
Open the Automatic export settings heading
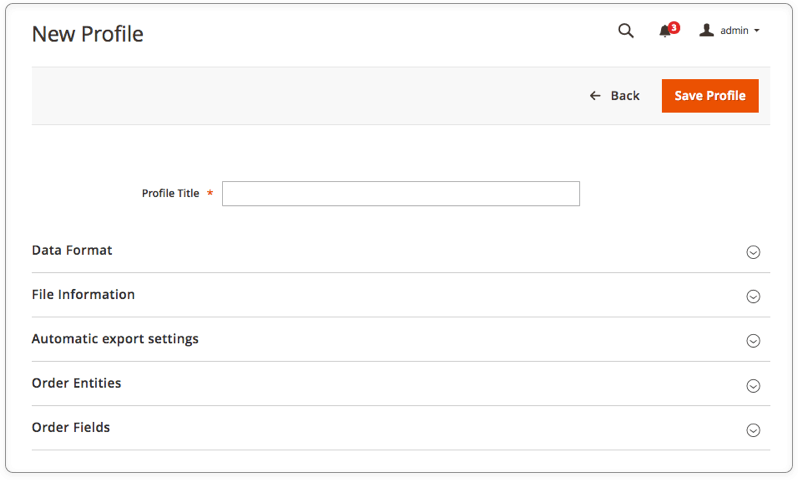[x=115, y=339]
